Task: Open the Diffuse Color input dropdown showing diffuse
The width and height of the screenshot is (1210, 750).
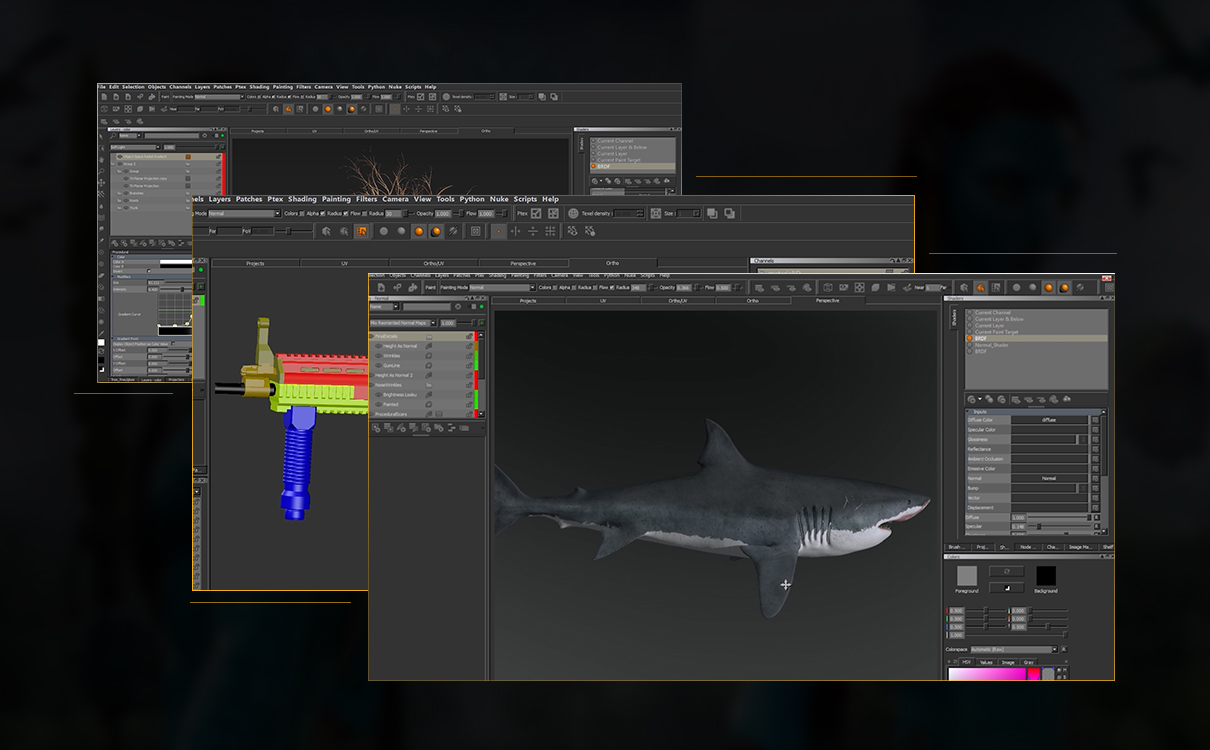Action: pos(1049,420)
